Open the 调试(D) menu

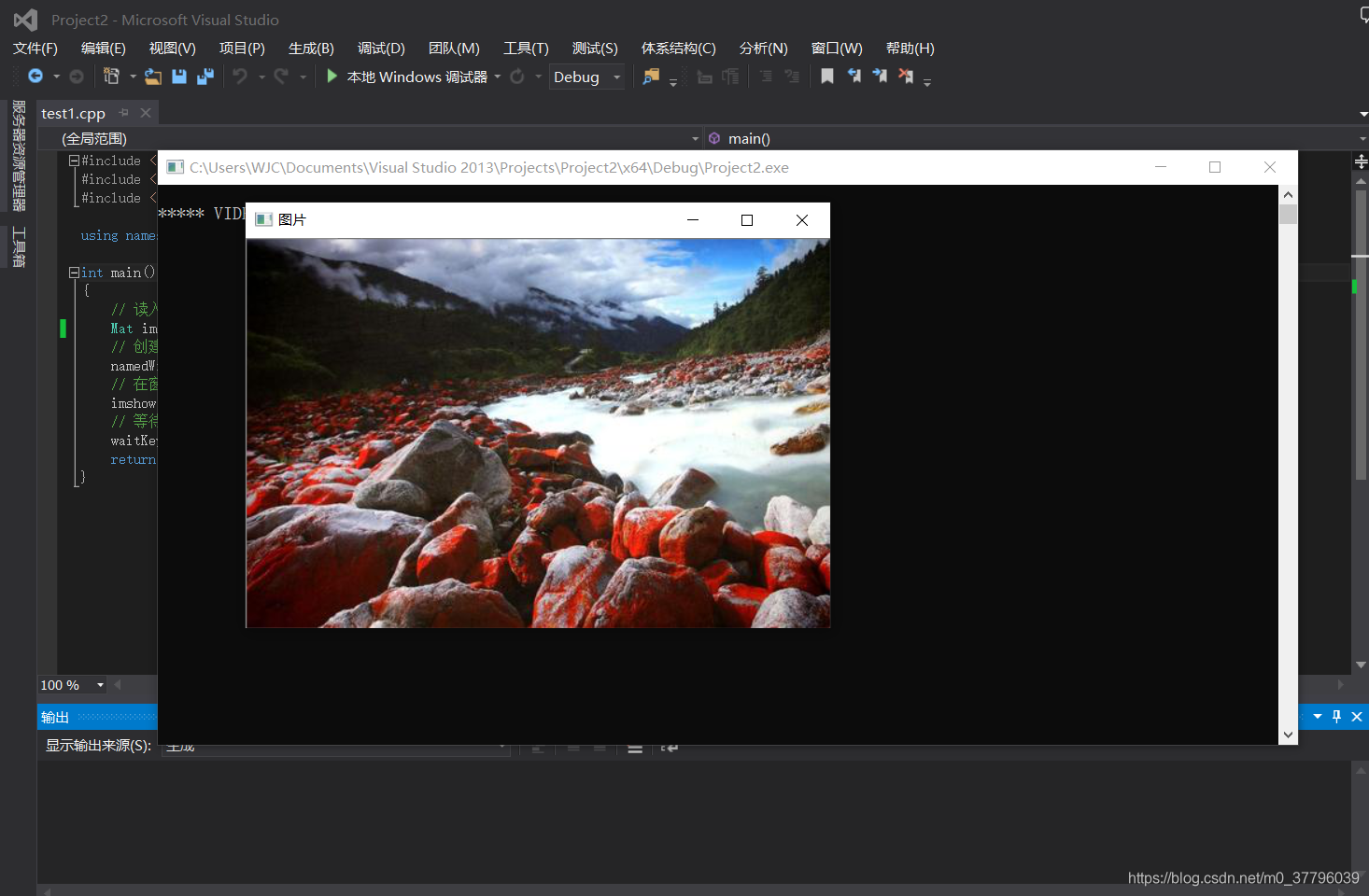pos(381,48)
